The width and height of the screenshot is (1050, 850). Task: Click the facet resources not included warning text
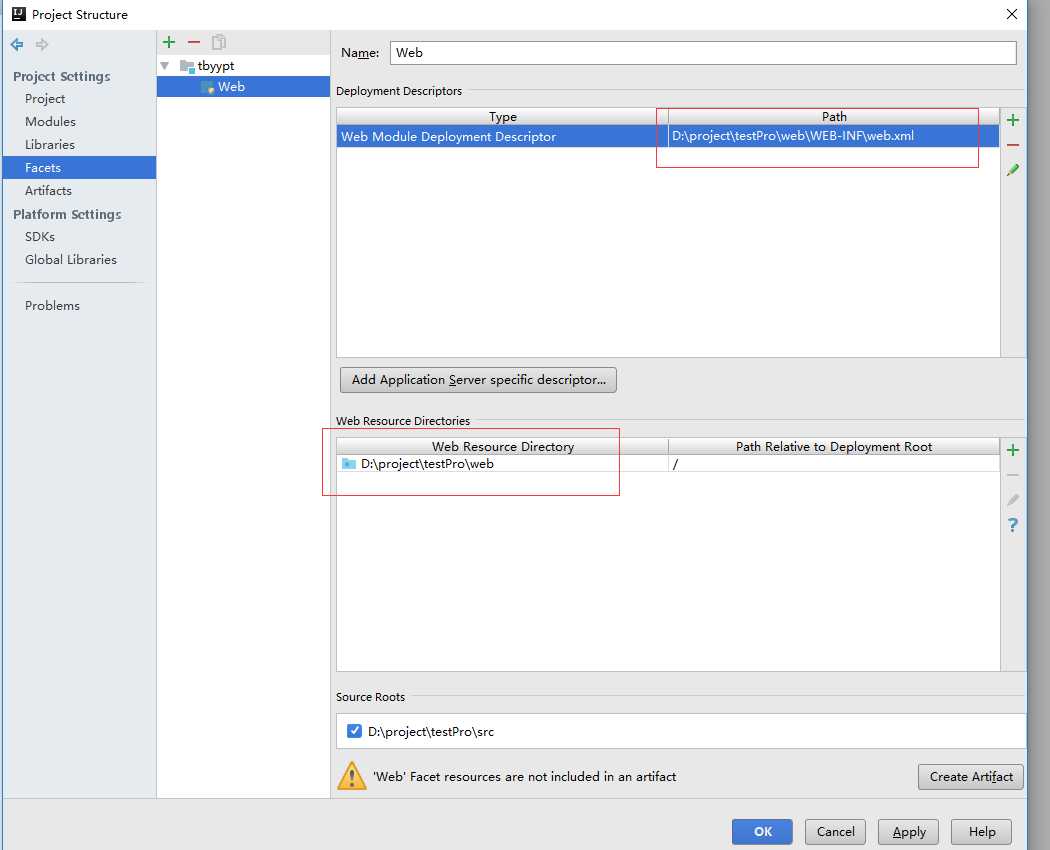pyautogui.click(x=524, y=777)
